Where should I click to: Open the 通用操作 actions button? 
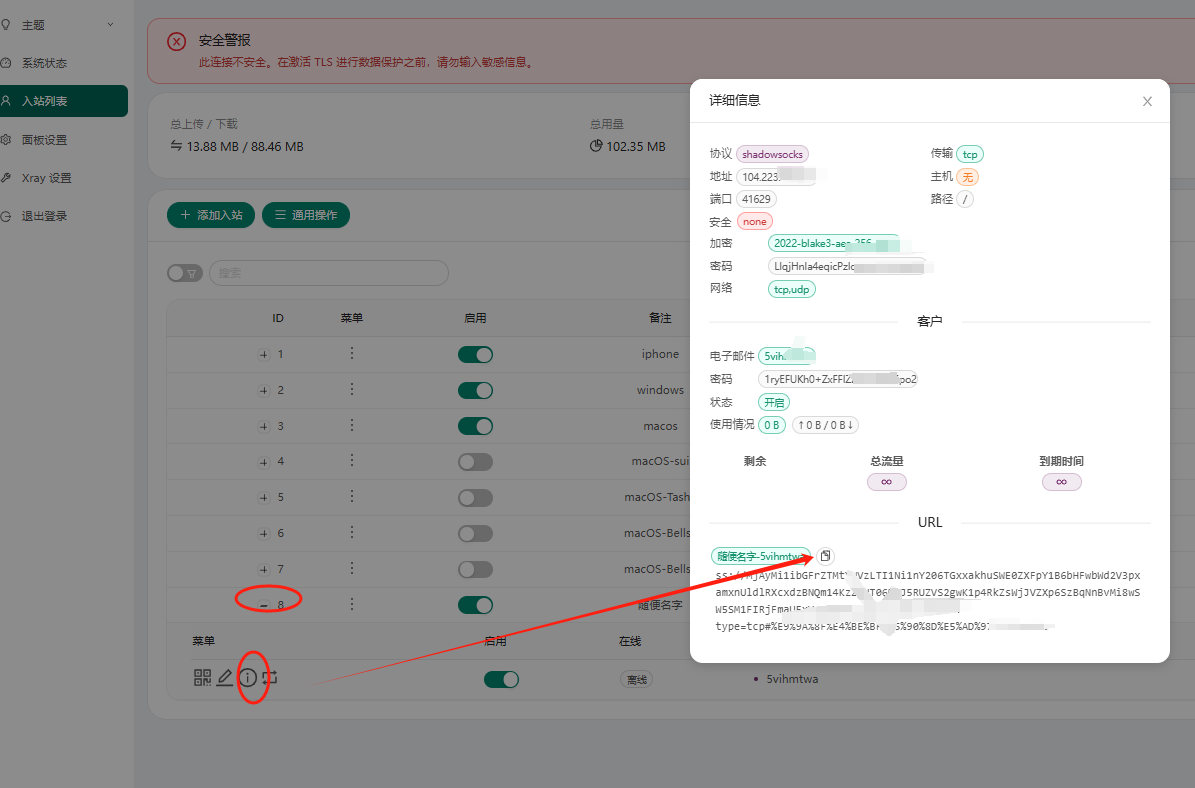[x=306, y=214]
